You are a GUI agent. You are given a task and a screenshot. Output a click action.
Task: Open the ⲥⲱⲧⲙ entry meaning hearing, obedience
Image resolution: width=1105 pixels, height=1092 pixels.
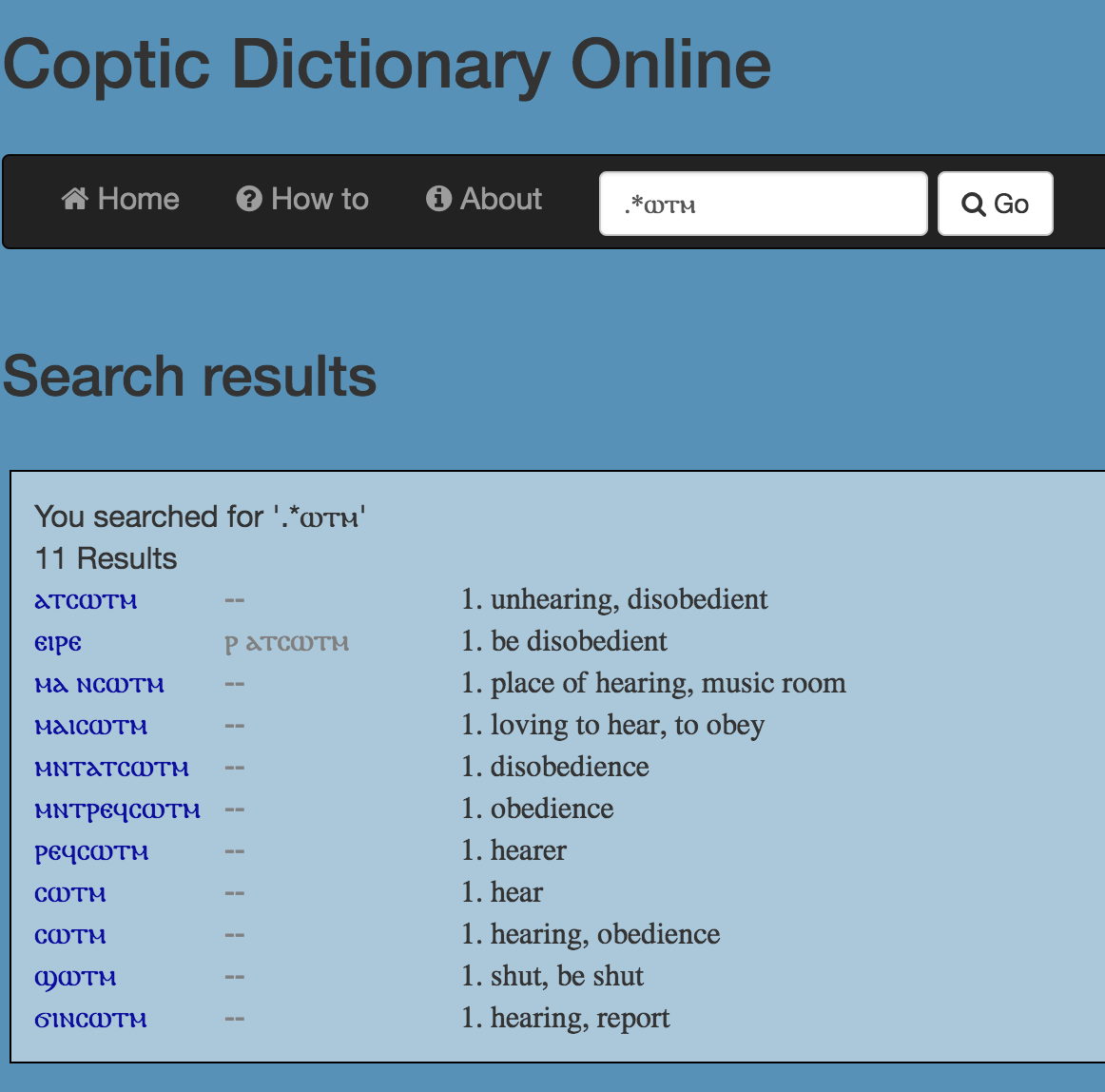70,936
